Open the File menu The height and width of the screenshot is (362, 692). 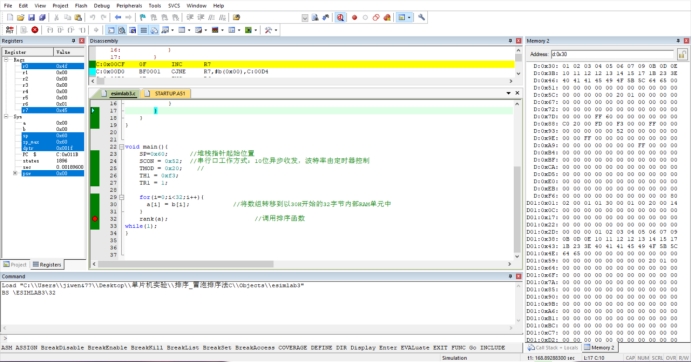click(8, 6)
